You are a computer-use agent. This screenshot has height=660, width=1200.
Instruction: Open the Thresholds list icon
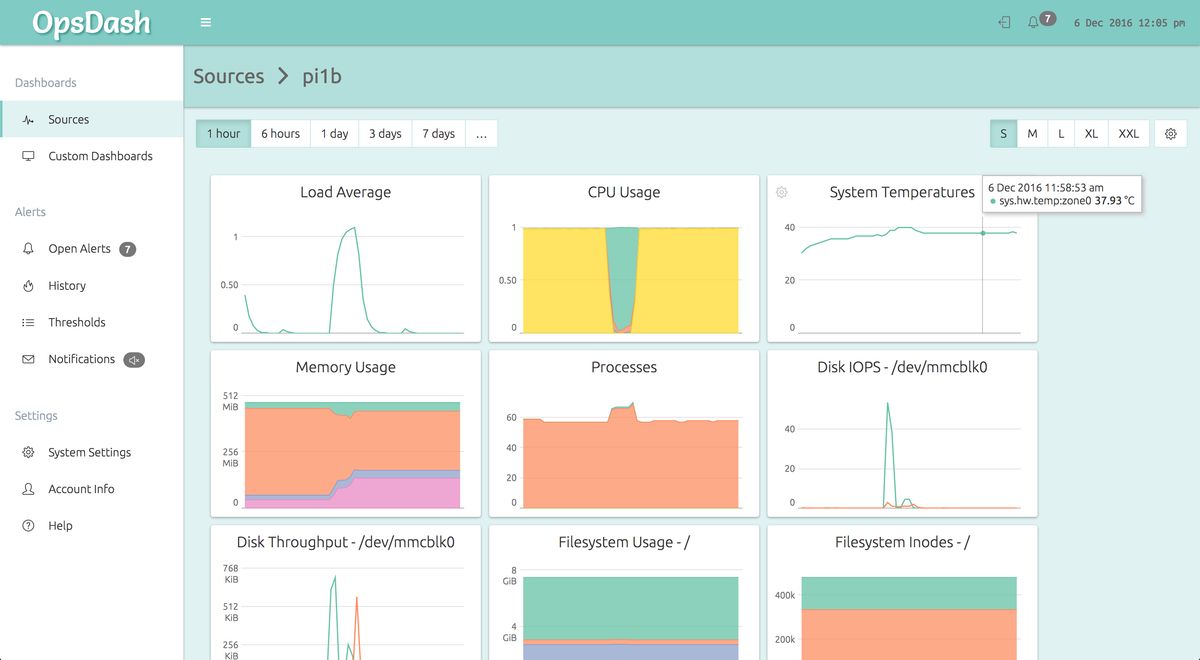pyautogui.click(x=28, y=322)
